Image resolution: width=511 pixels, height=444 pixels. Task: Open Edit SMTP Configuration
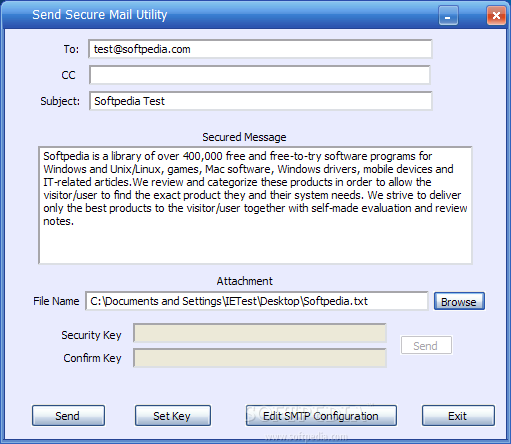click(x=321, y=416)
